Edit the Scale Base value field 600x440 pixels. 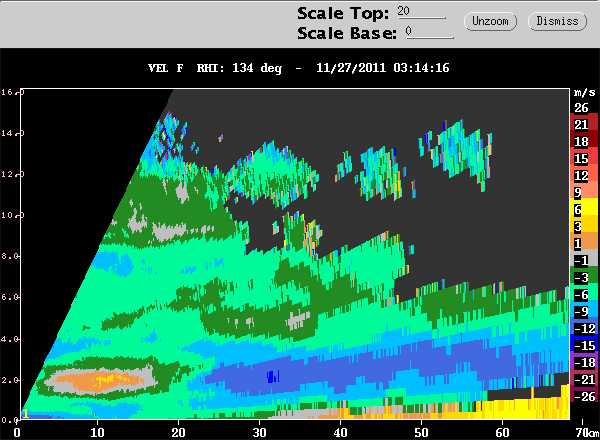429,32
